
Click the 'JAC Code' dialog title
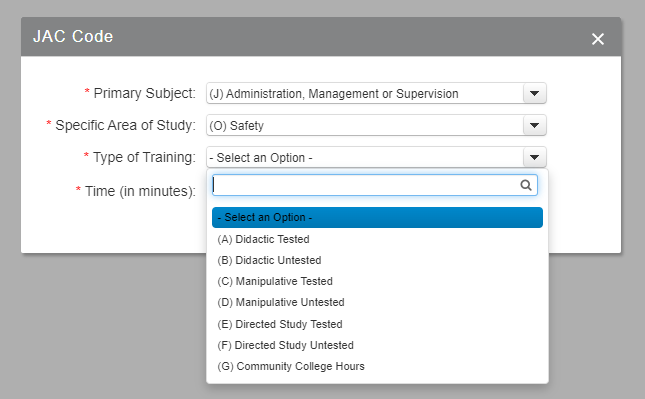pos(73,37)
